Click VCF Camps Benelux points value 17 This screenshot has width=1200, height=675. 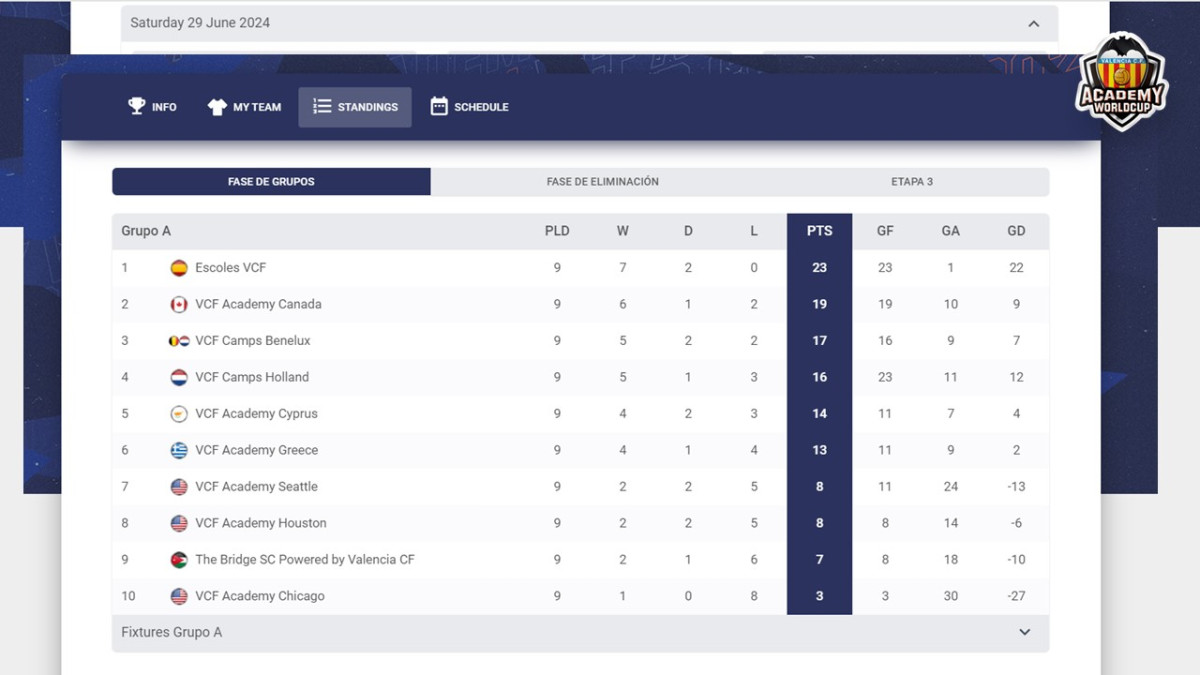[x=820, y=341]
